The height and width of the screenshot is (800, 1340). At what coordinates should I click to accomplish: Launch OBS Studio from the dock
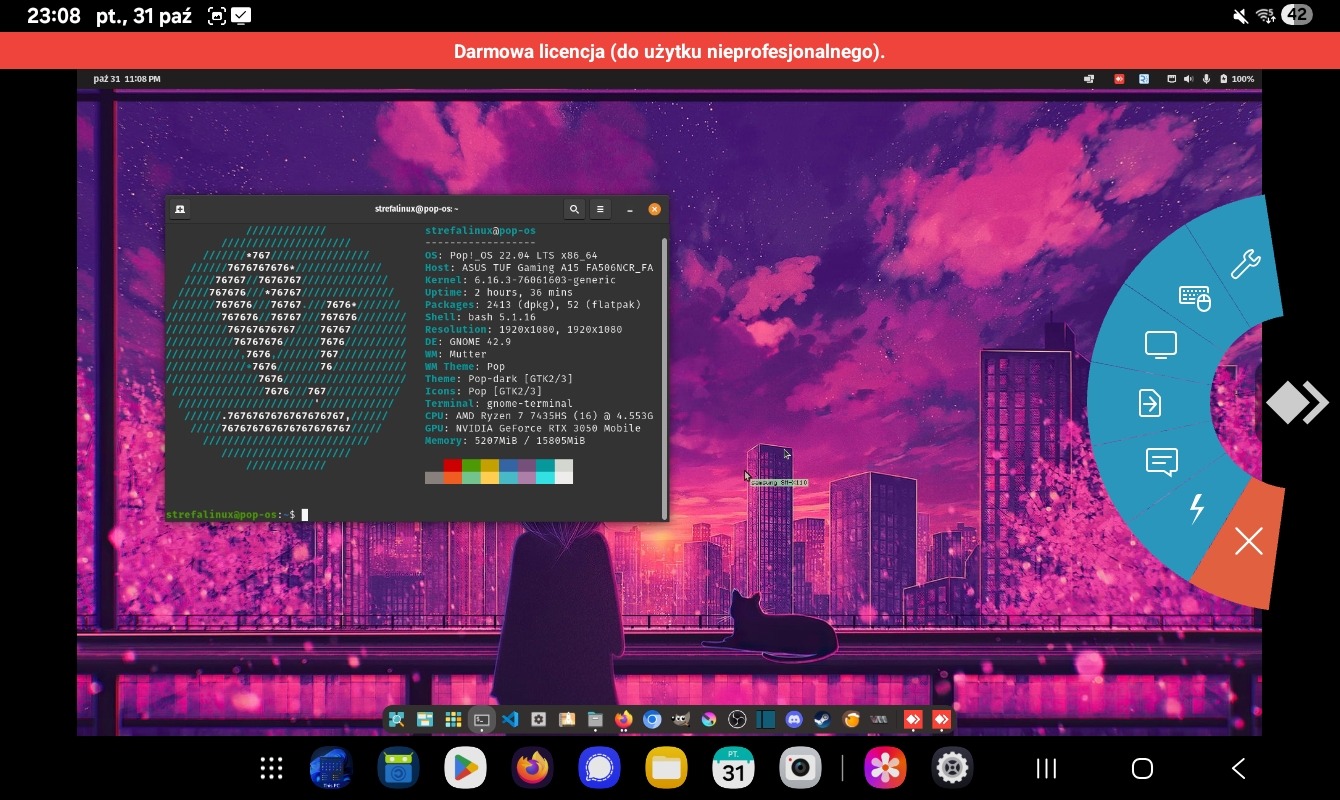[x=737, y=719]
